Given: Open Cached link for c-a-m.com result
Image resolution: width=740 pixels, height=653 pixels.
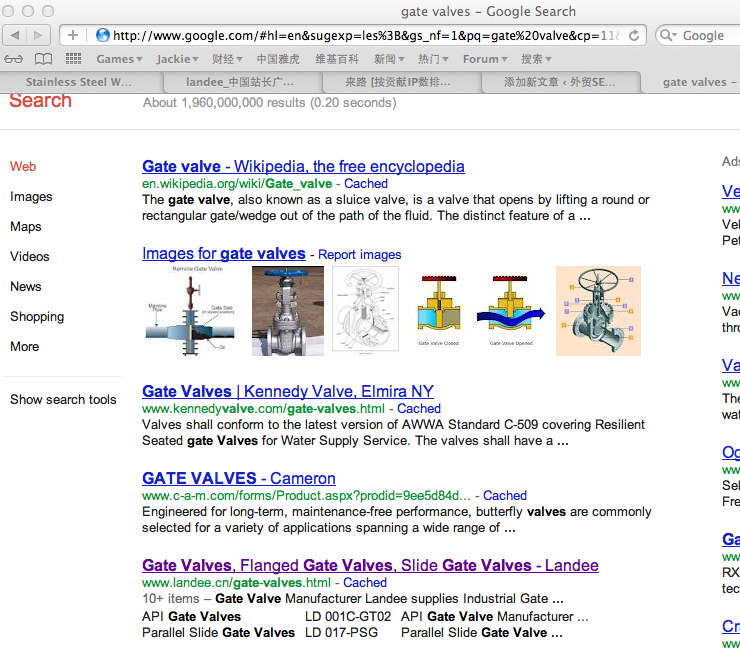Looking at the screenshot, I should (505, 495).
